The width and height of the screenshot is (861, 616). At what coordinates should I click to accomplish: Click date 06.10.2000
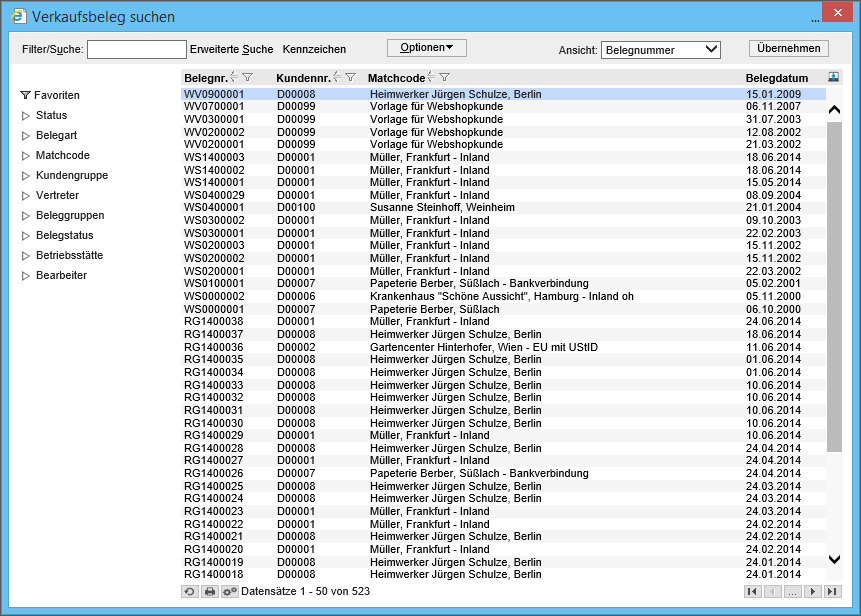point(773,309)
